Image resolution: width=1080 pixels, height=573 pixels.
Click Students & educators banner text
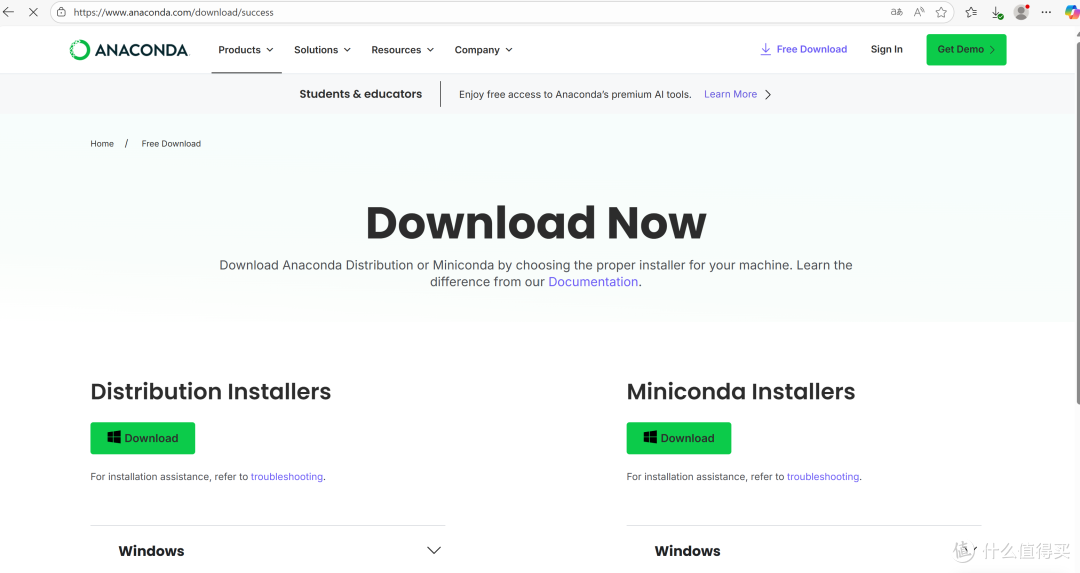360,94
